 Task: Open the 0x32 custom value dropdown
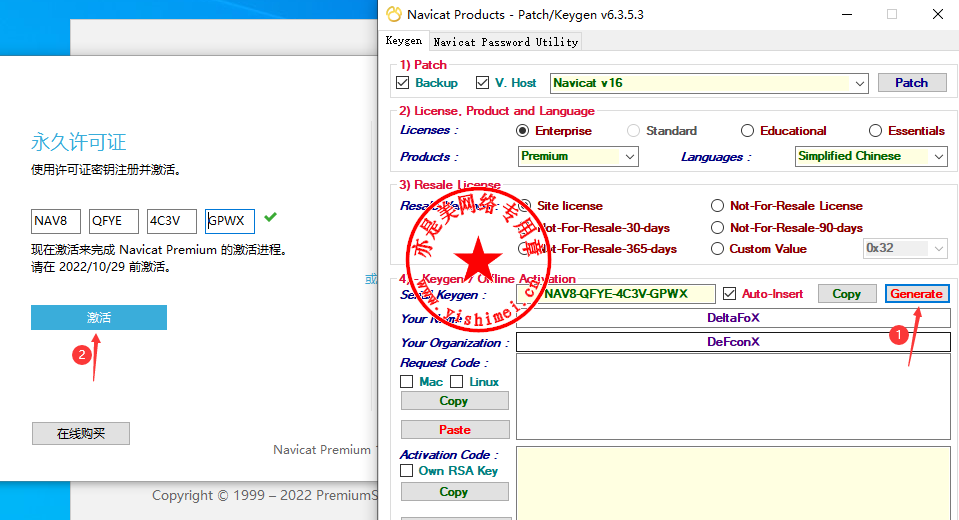pos(938,248)
